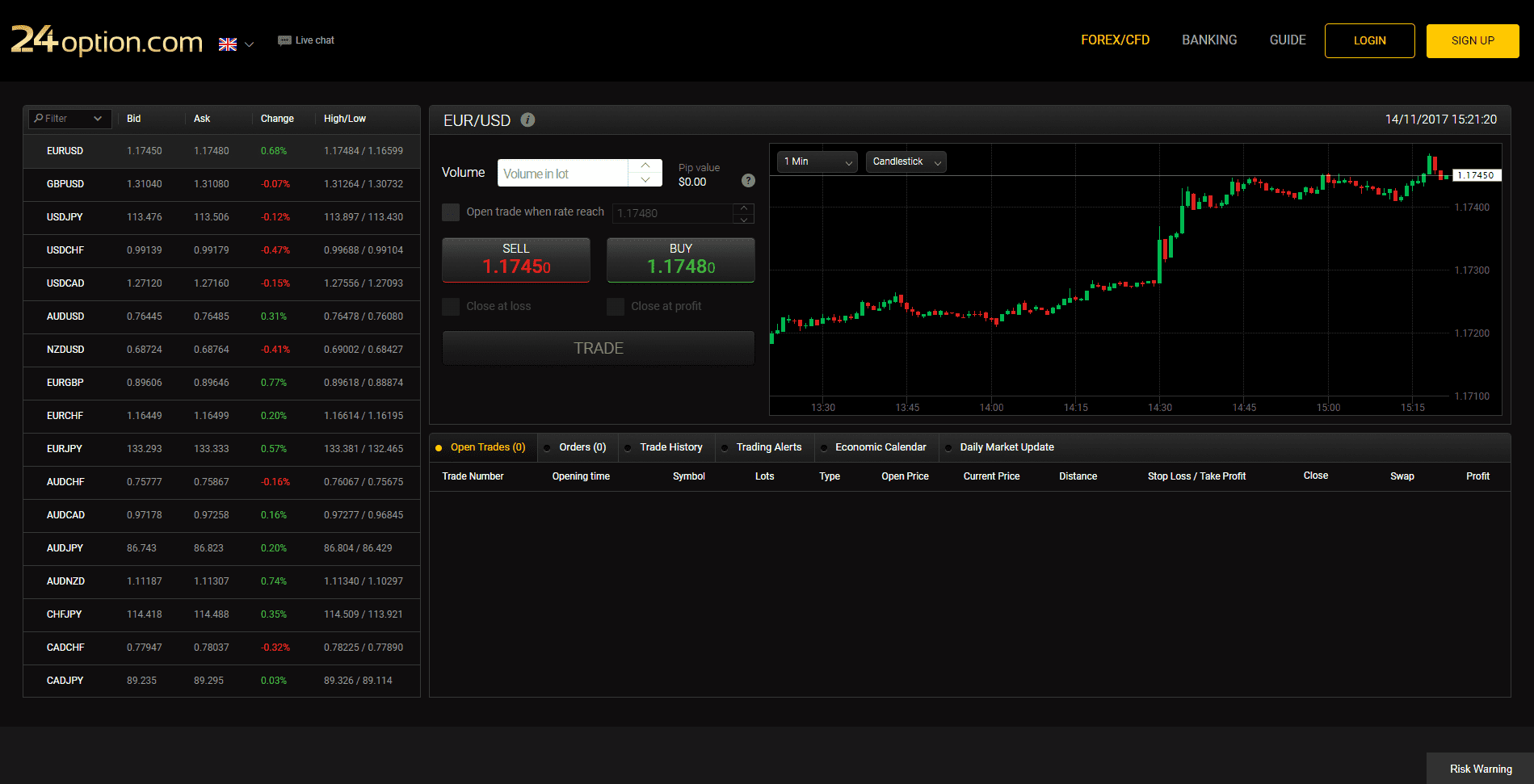Expand the instrument Filter dropdown
The image size is (1534, 784).
click(98, 118)
